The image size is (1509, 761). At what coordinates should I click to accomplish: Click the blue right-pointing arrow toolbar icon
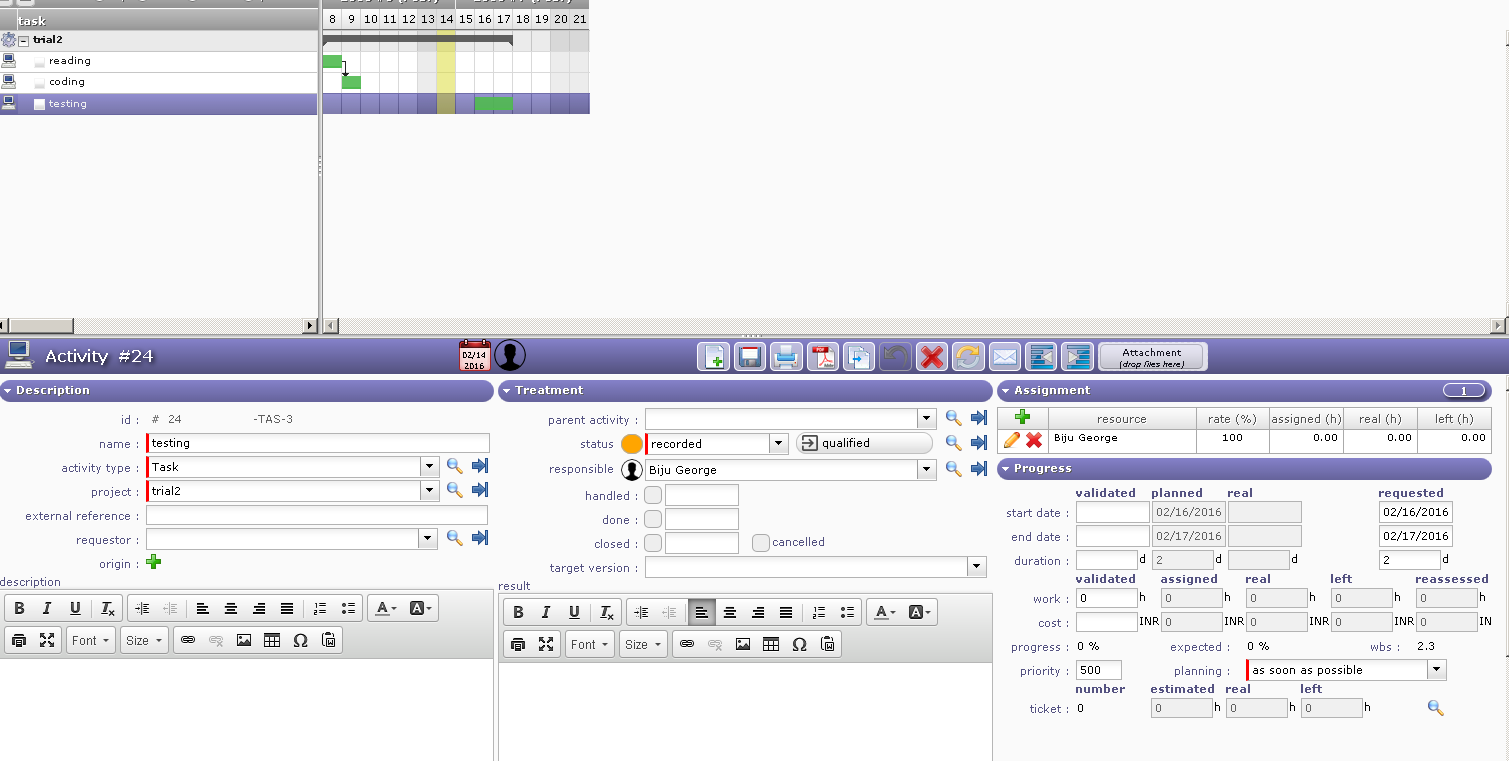(1077, 357)
